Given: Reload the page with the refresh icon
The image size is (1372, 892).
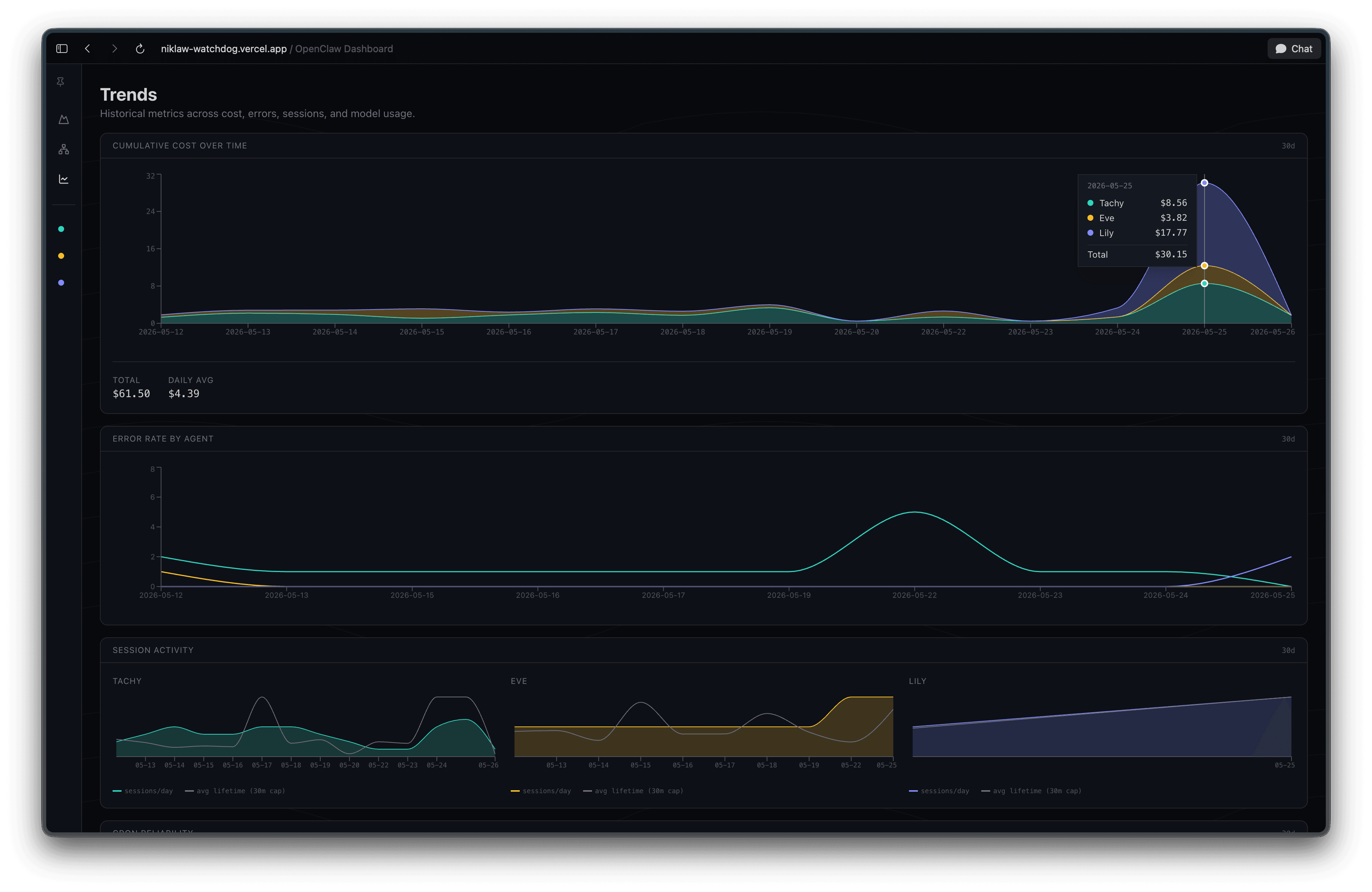Looking at the screenshot, I should (140, 49).
